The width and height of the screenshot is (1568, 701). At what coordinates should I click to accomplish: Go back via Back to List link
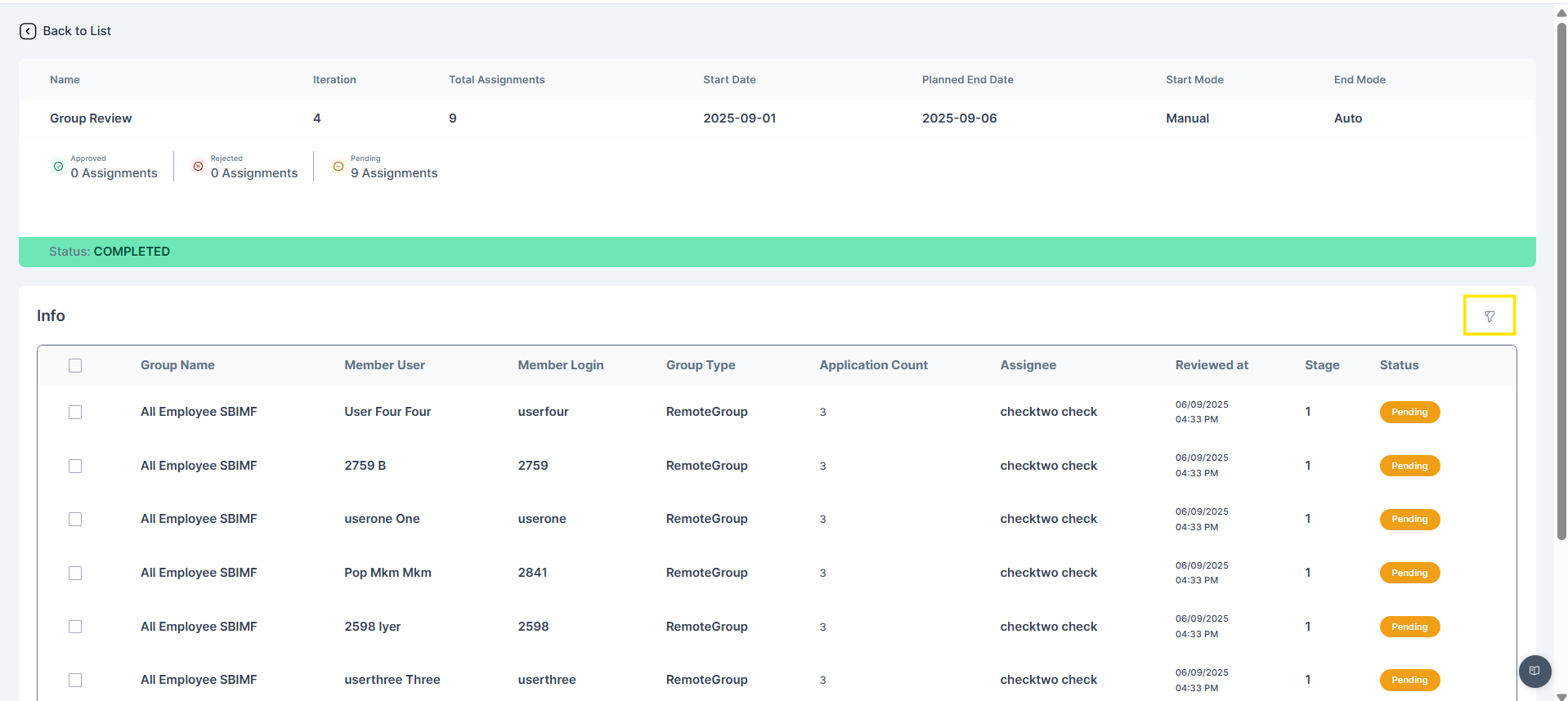tap(77, 31)
